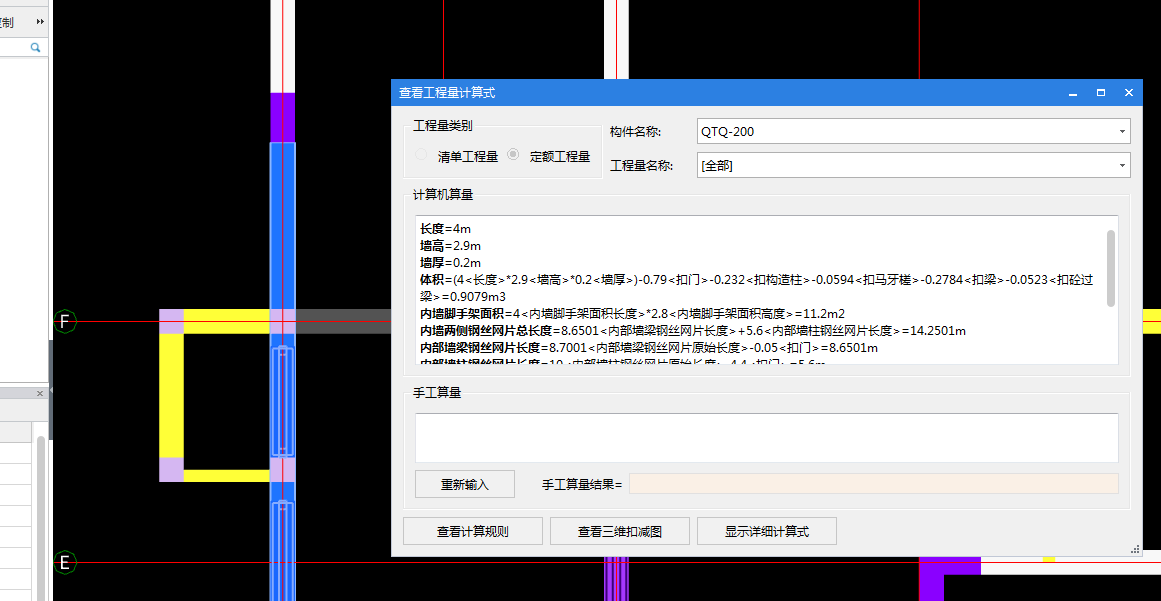This screenshot has width=1161, height=601.
Task: Select the 定额工程量 radio button
Action: point(513,155)
